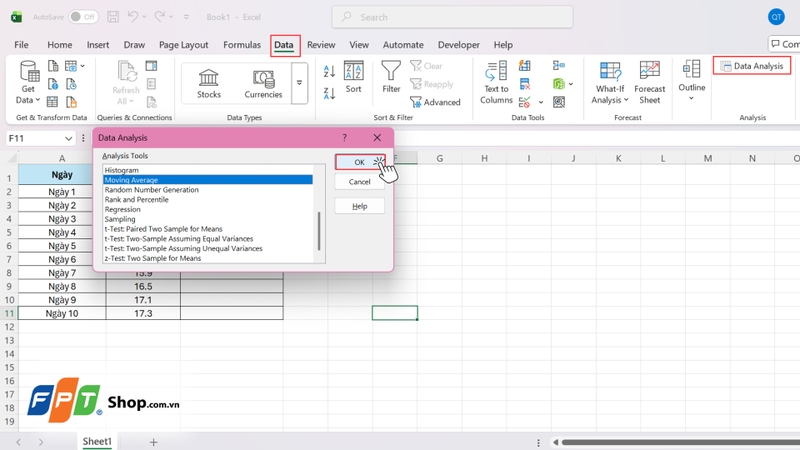
Task: Open the Page Layout tab
Action: [184, 45]
